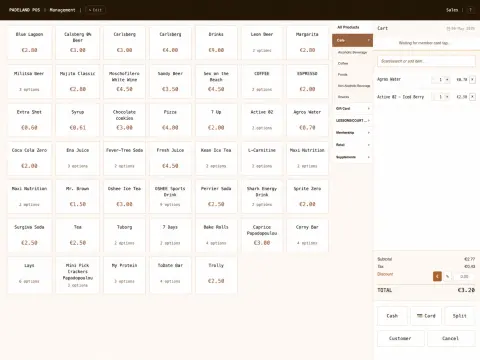The width and height of the screenshot is (480, 360).
Task: Add 7 Up to cart
Action: [x=216, y=120]
